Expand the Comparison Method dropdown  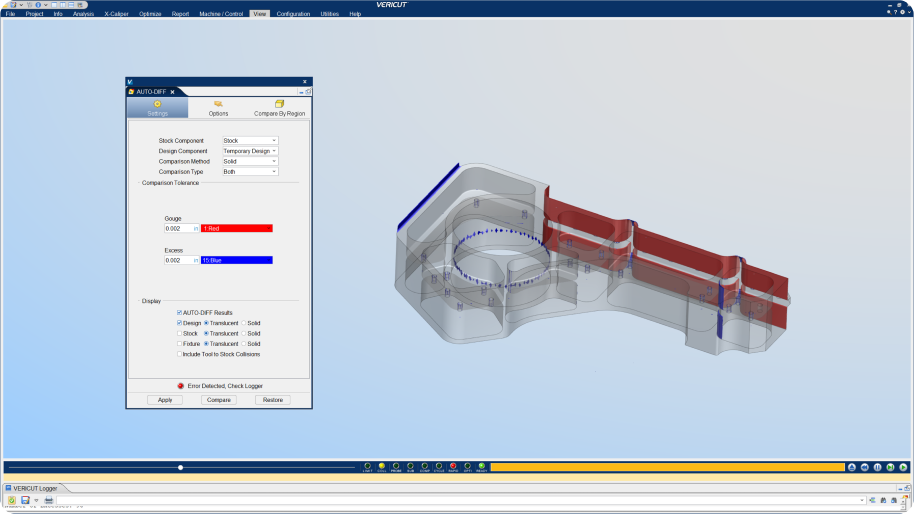click(x=250, y=161)
